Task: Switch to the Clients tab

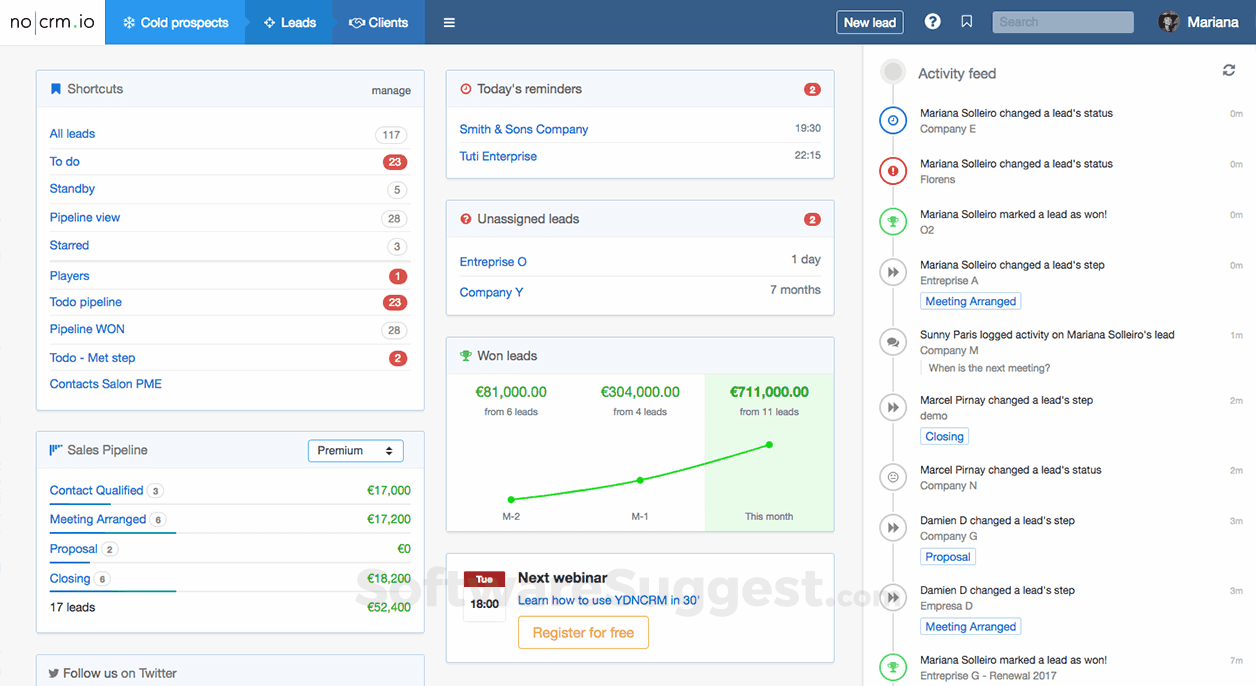Action: point(377,21)
